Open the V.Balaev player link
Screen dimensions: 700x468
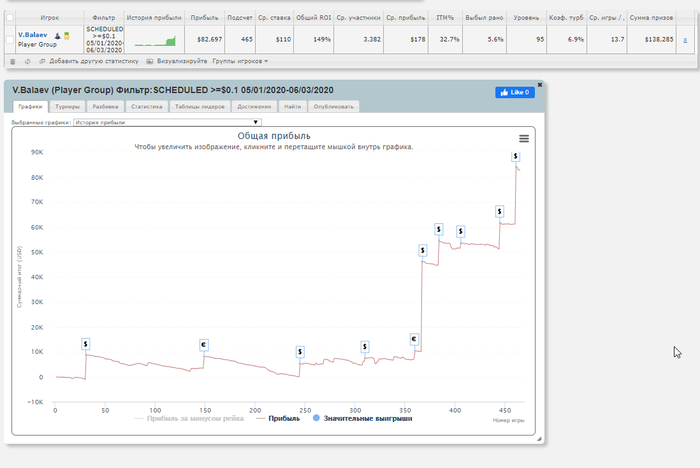pos(33,35)
